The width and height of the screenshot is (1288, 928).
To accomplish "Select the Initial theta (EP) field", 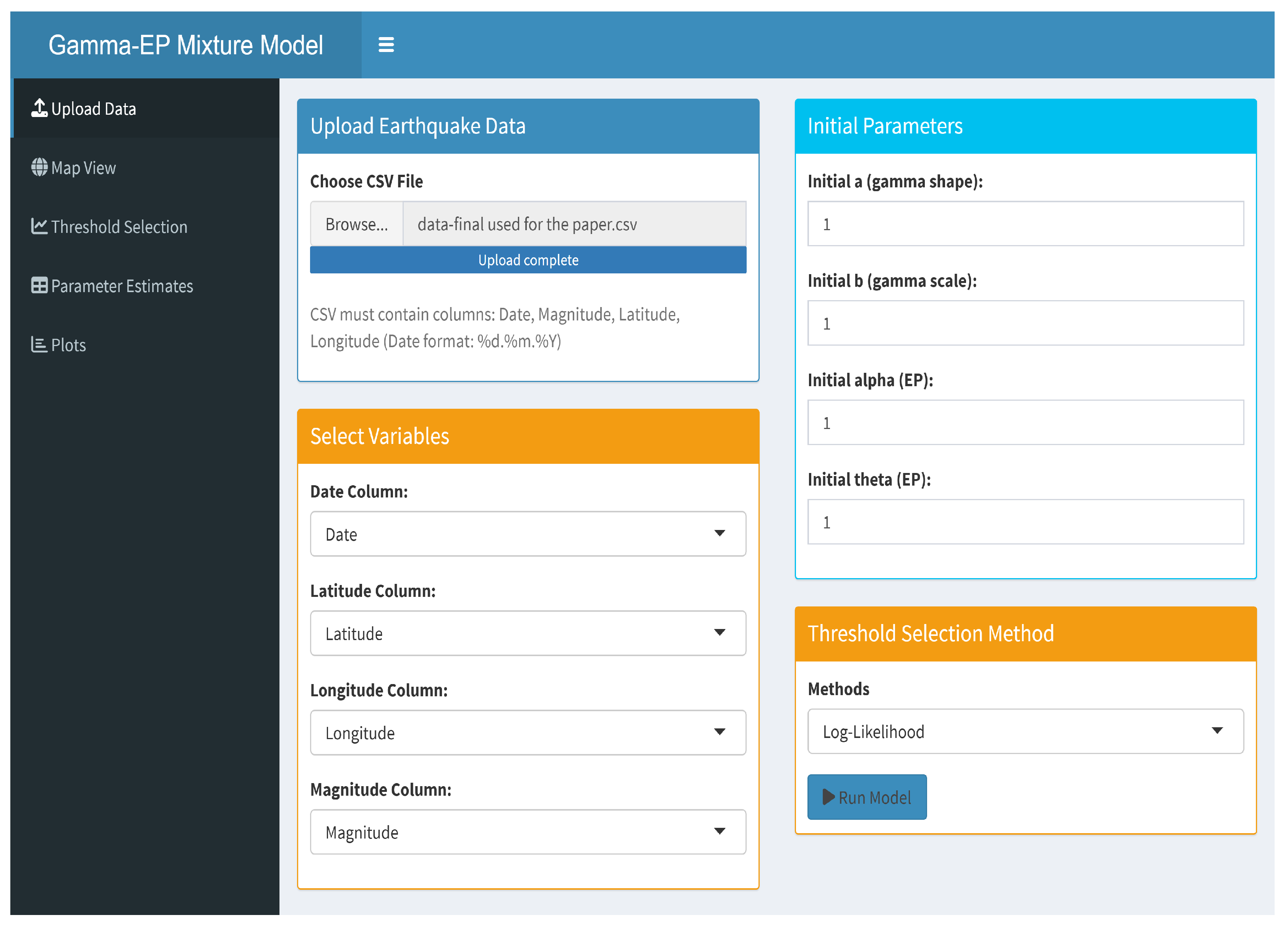I will click(1025, 522).
